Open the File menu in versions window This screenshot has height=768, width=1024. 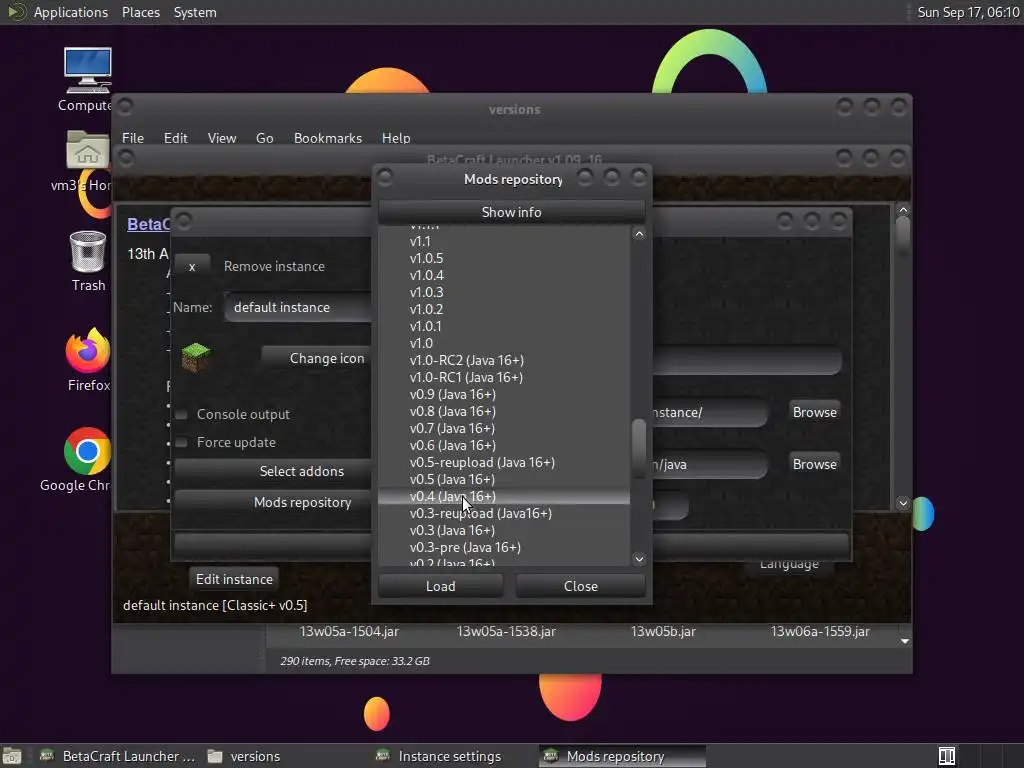[x=133, y=138]
